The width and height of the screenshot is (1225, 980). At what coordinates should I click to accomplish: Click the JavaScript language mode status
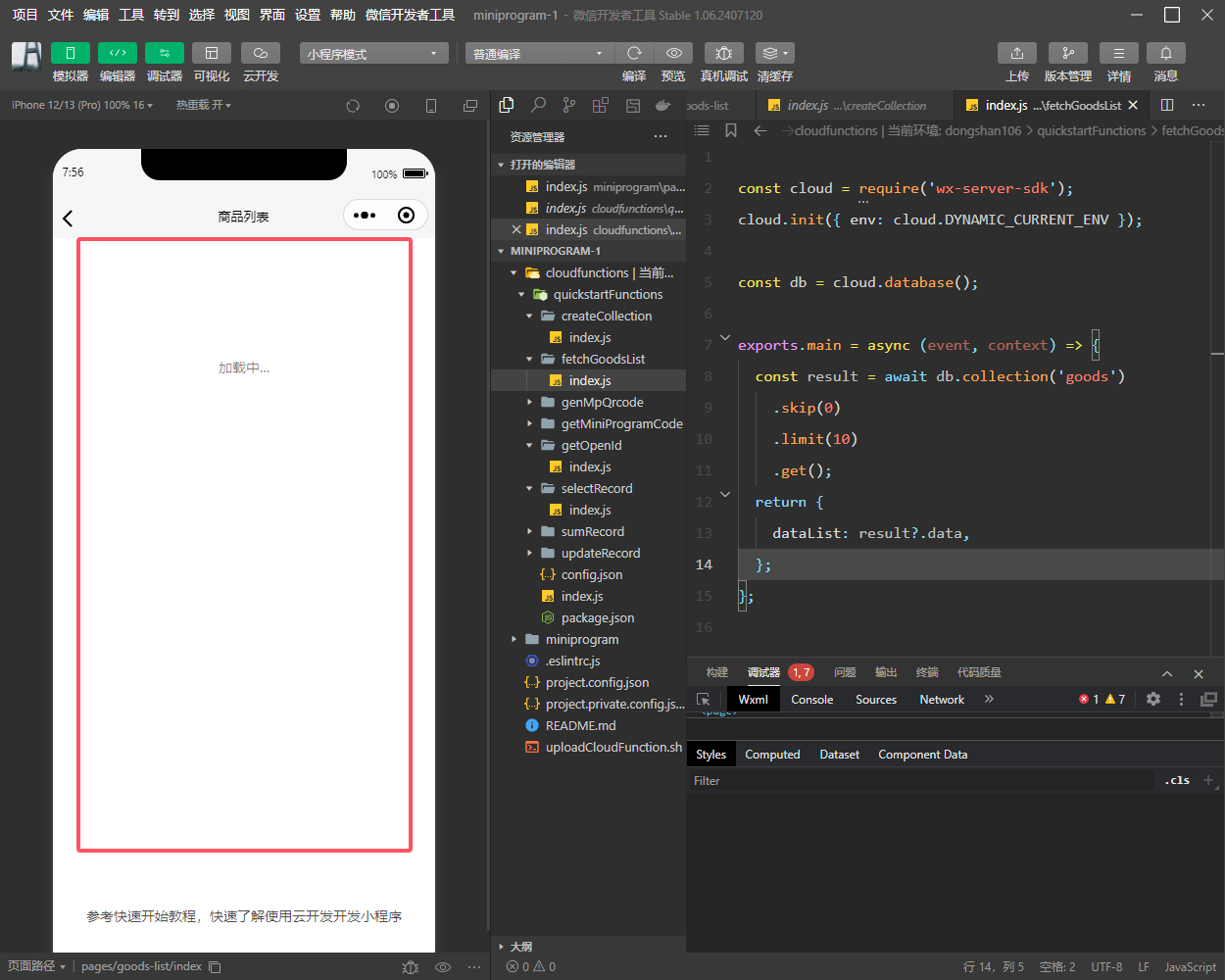click(1190, 966)
